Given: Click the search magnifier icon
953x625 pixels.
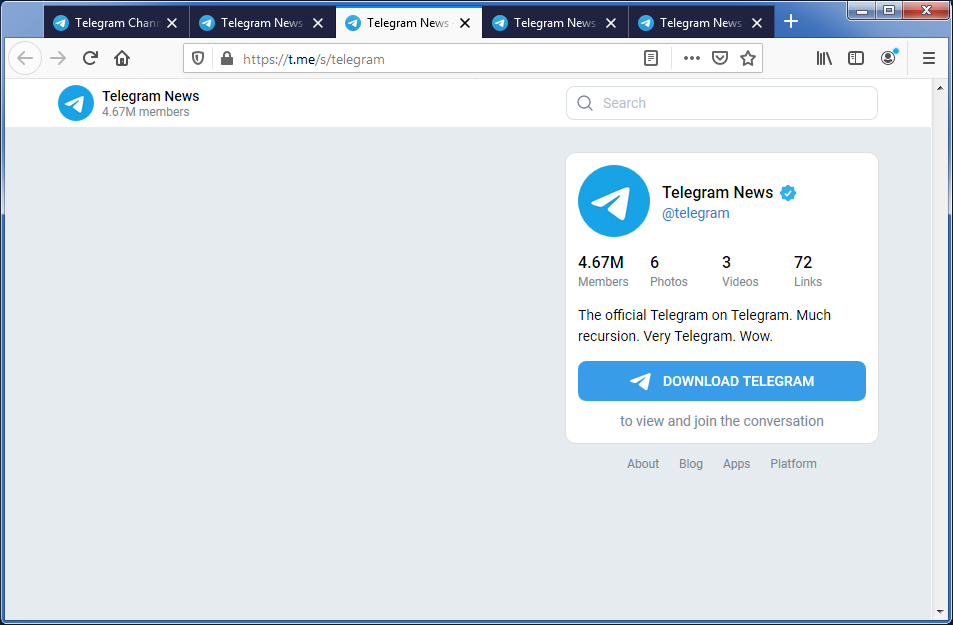Looking at the screenshot, I should (585, 103).
